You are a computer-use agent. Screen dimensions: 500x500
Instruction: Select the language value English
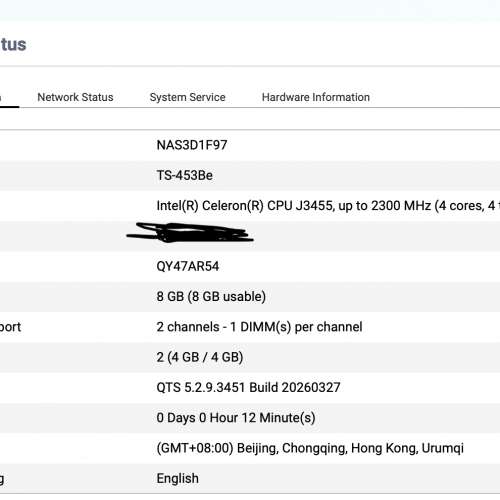(178, 478)
